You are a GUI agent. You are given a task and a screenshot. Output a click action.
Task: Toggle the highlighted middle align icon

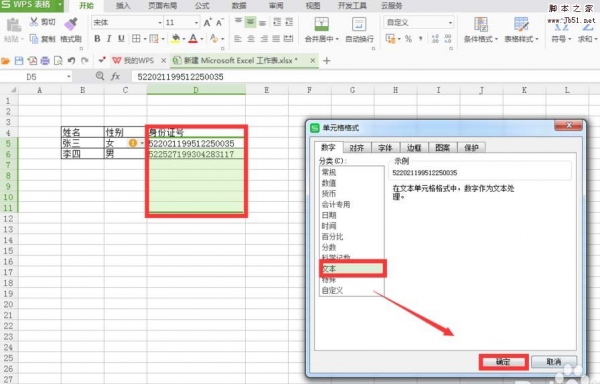(x=250, y=22)
